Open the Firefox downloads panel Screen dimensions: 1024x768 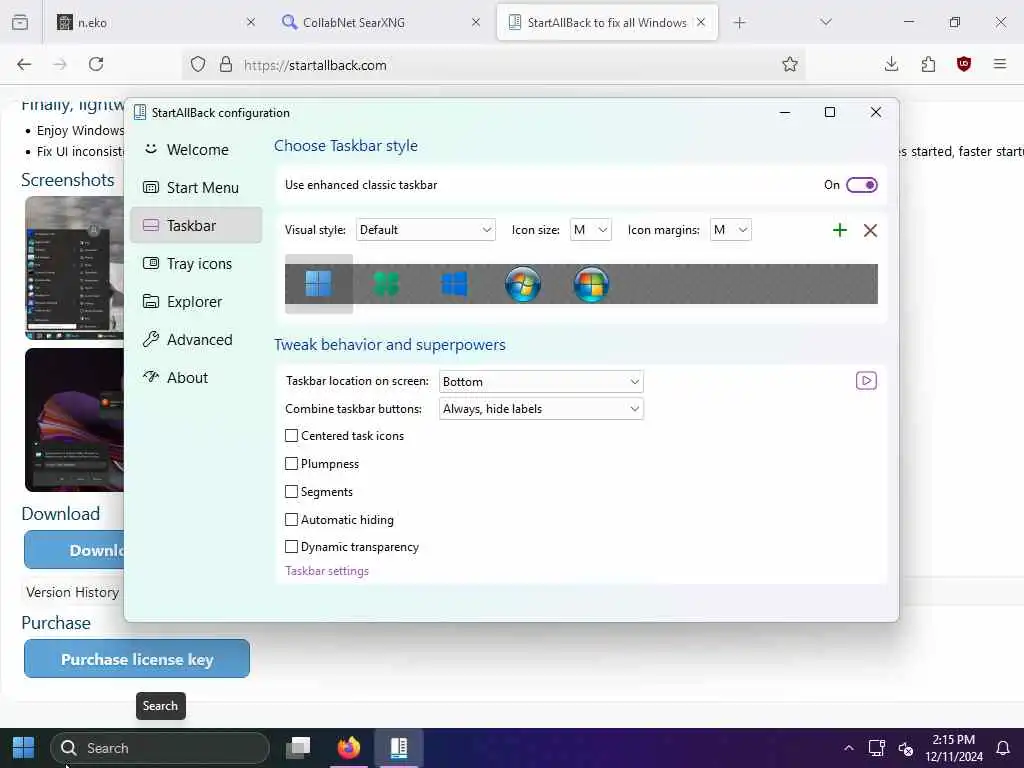891,64
